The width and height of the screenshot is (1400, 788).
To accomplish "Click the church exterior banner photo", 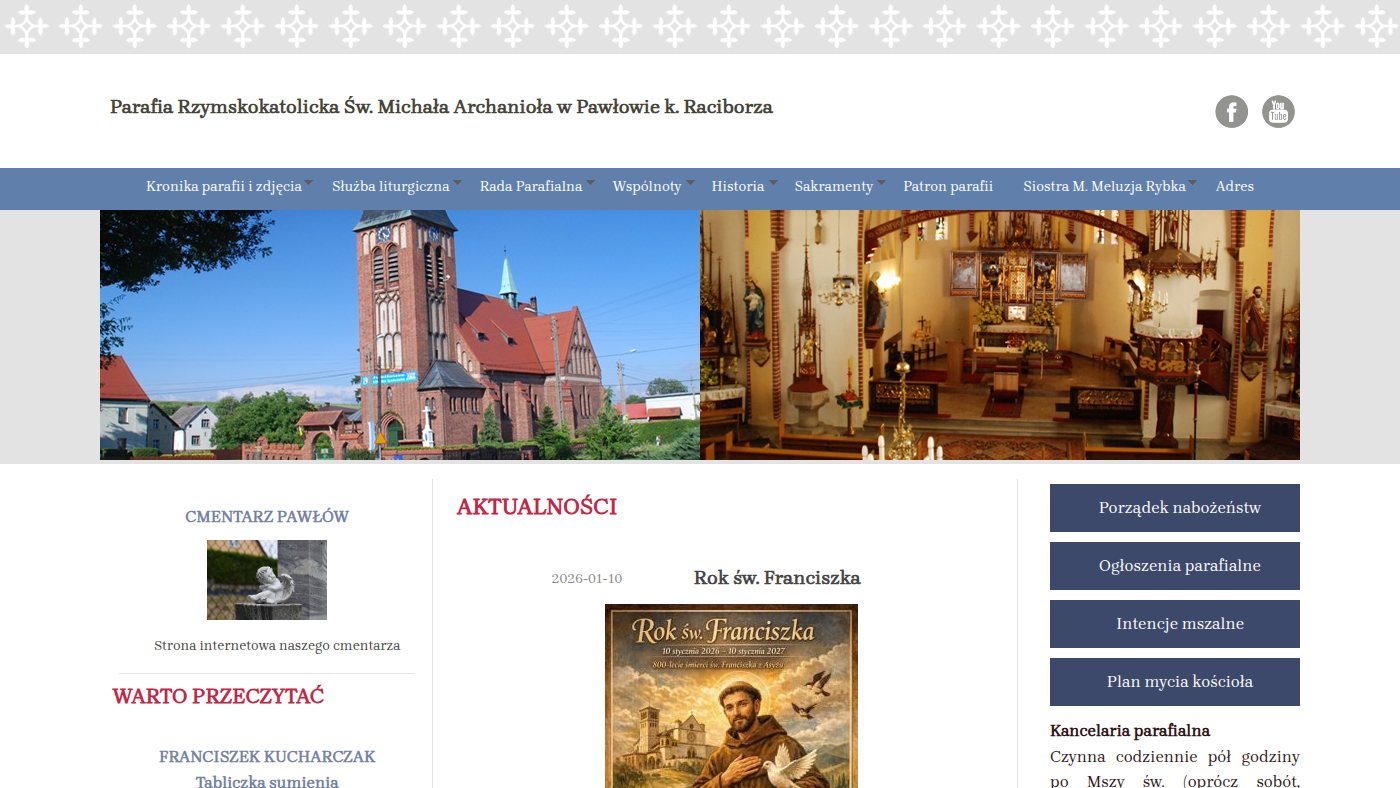I will pyautogui.click(x=400, y=335).
